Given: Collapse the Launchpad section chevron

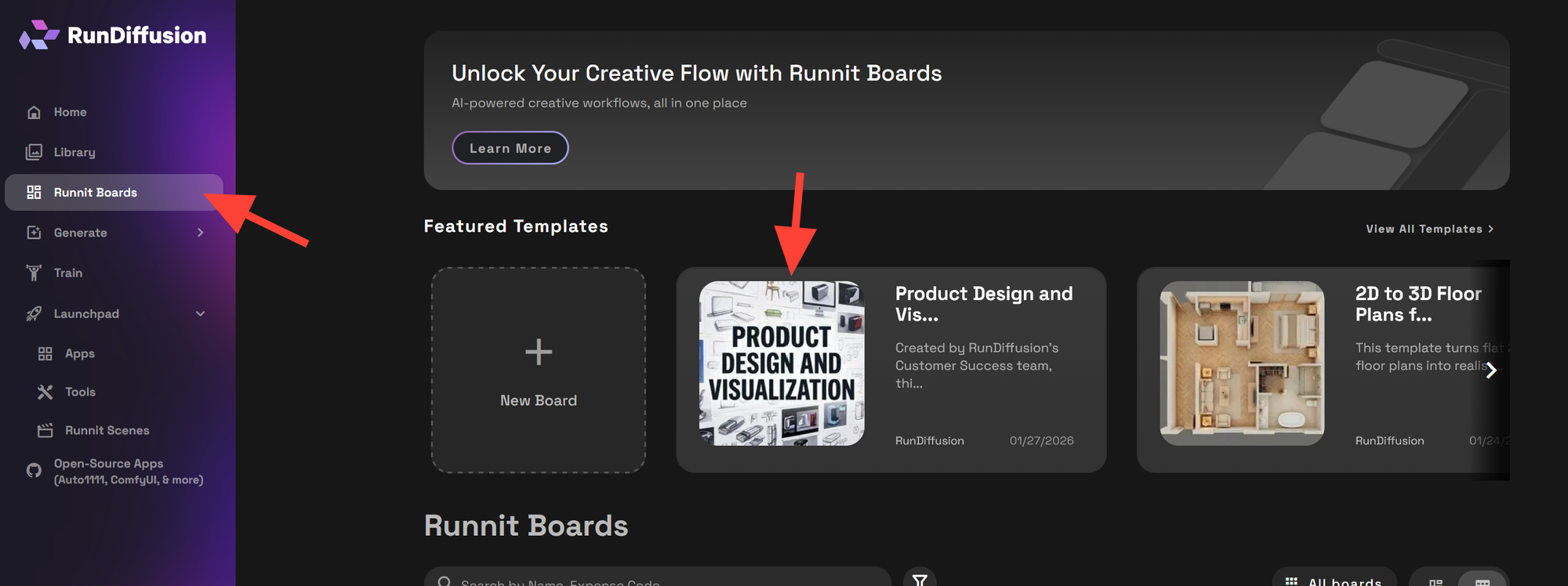Looking at the screenshot, I should point(200,313).
